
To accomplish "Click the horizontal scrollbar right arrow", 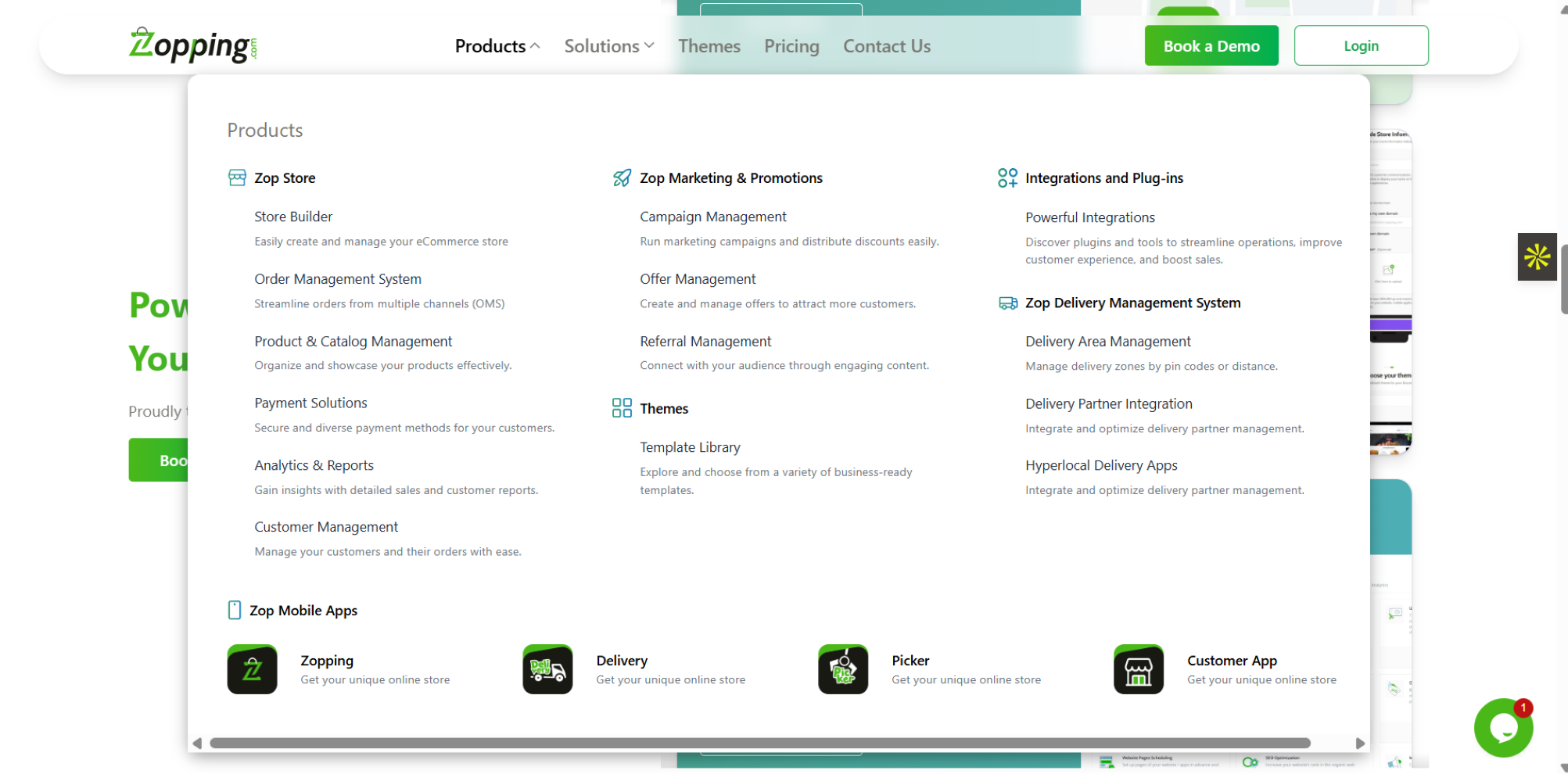I will 1360,743.
